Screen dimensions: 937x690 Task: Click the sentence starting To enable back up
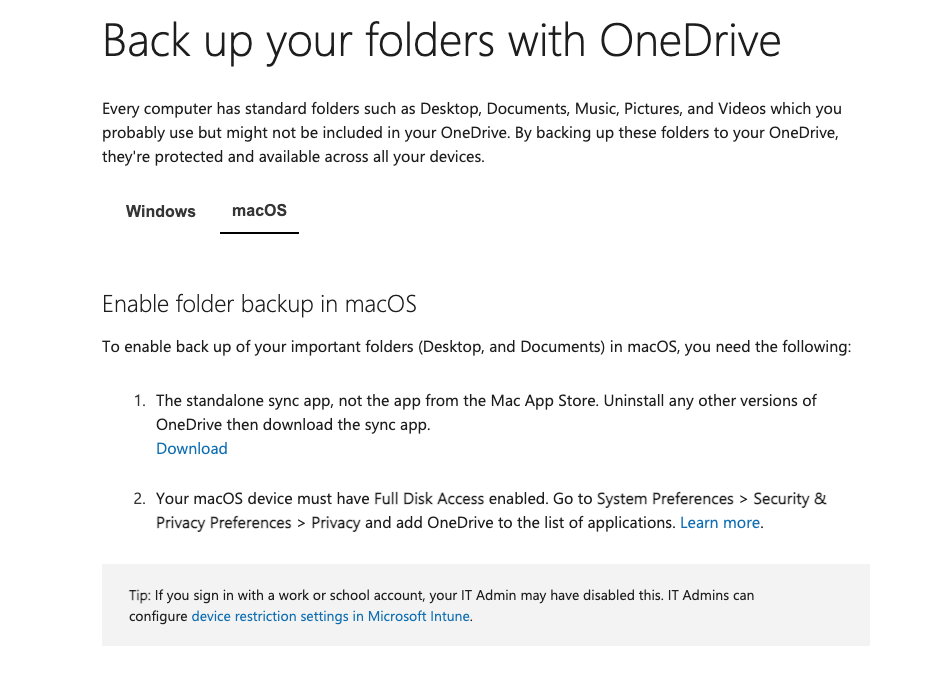point(476,347)
